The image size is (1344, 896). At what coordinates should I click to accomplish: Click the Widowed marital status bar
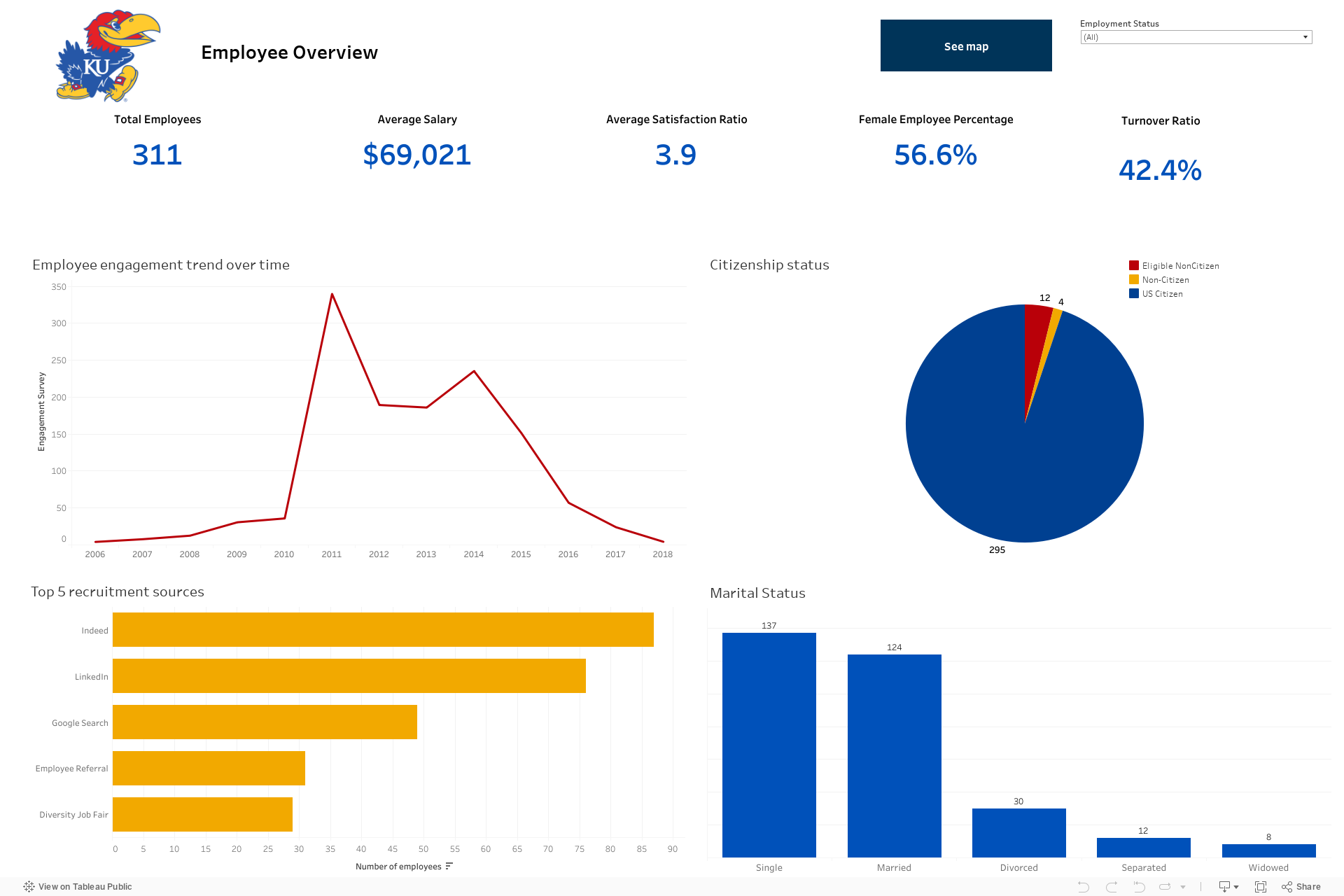(x=1269, y=851)
